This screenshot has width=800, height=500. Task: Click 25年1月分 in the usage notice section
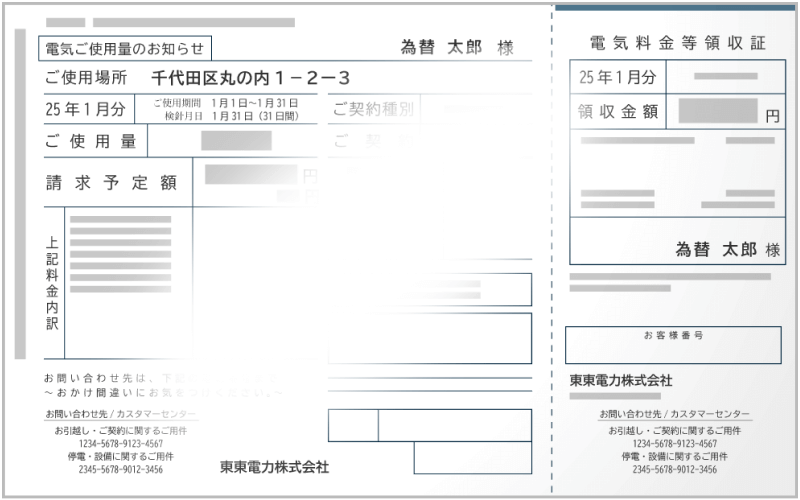[x=85, y=109]
